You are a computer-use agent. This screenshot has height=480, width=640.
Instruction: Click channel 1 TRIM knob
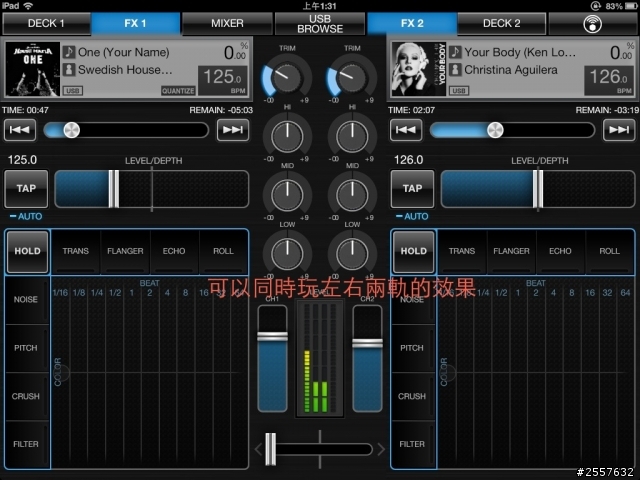287,77
